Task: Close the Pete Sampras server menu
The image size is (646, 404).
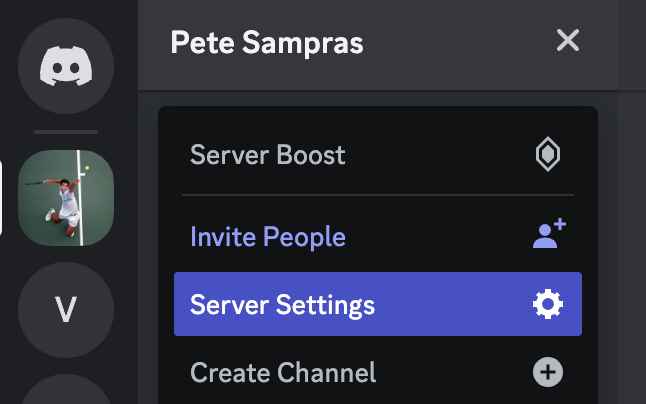Action: point(568,40)
